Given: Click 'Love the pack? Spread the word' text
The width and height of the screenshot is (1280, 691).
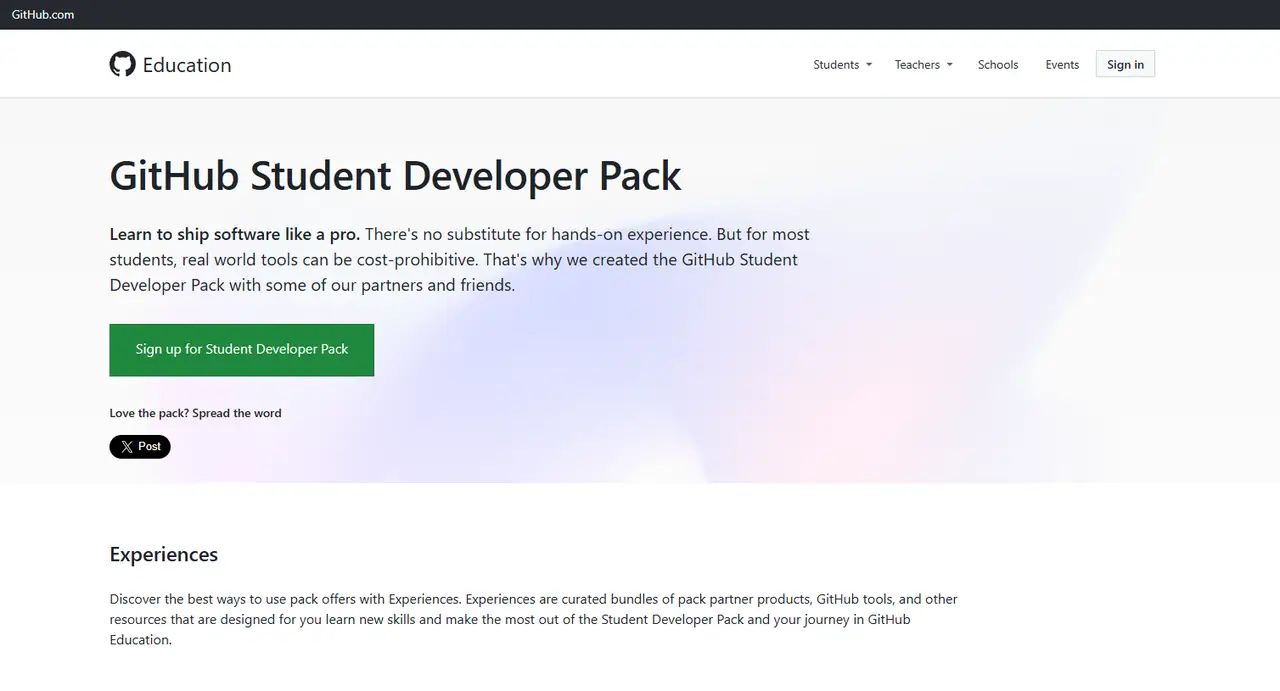Looking at the screenshot, I should [195, 413].
